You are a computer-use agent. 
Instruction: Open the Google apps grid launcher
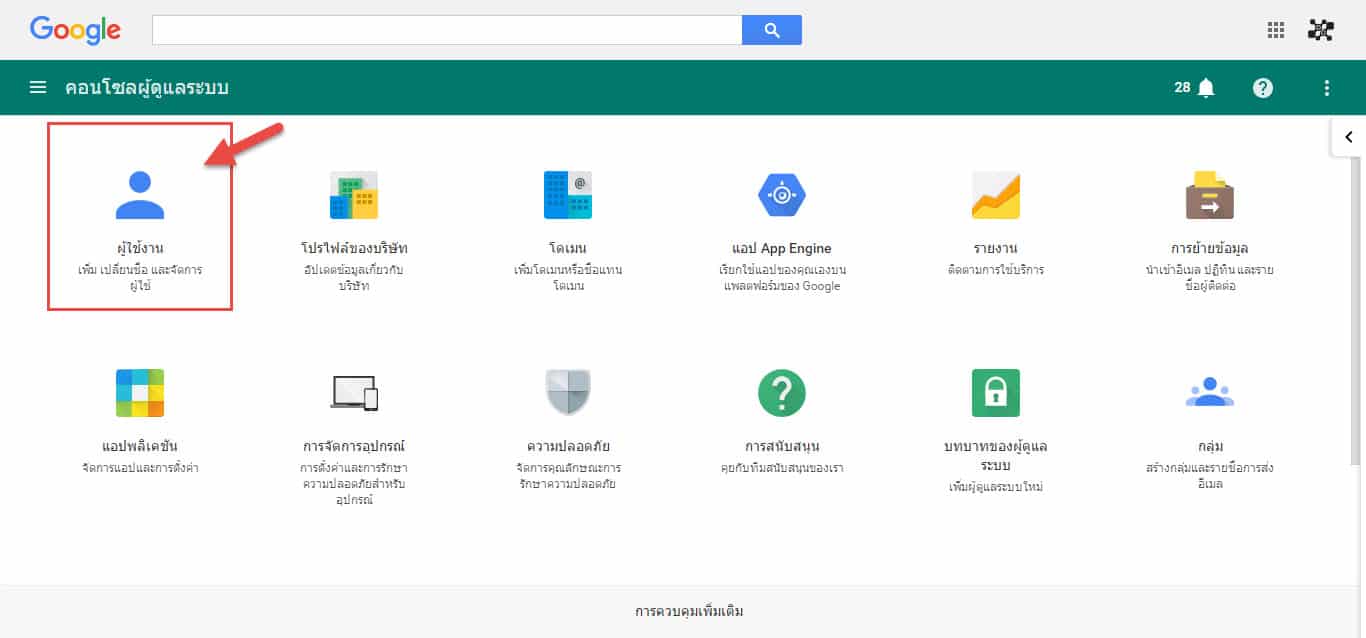(x=1276, y=30)
